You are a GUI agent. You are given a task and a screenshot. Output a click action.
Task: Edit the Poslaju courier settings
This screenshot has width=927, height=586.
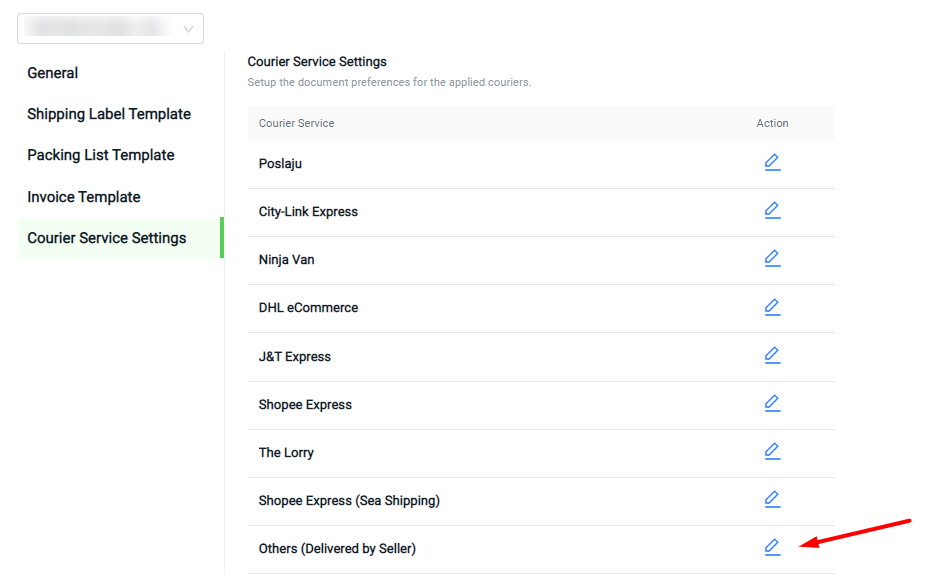pyautogui.click(x=772, y=163)
